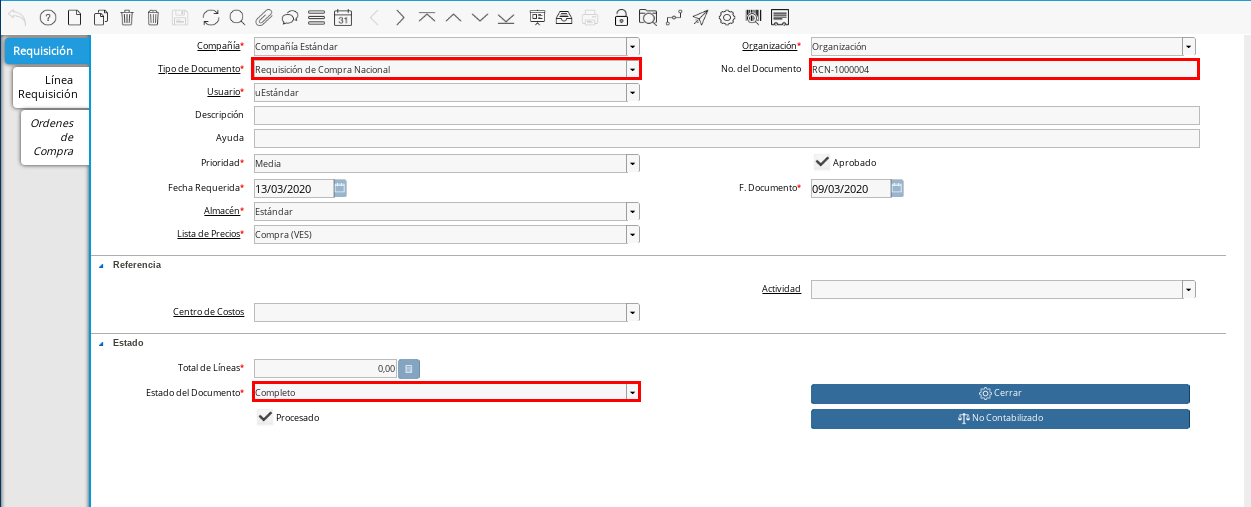The image size is (1251, 507).
Task: Open the help question mark icon
Action: click(47, 17)
